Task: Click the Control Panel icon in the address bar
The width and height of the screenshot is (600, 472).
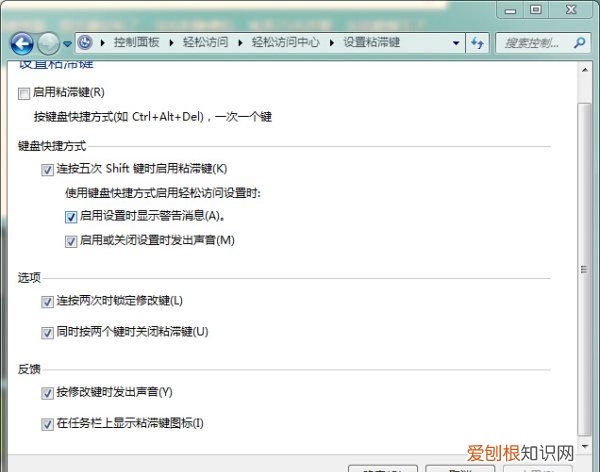Action: click(x=85, y=42)
